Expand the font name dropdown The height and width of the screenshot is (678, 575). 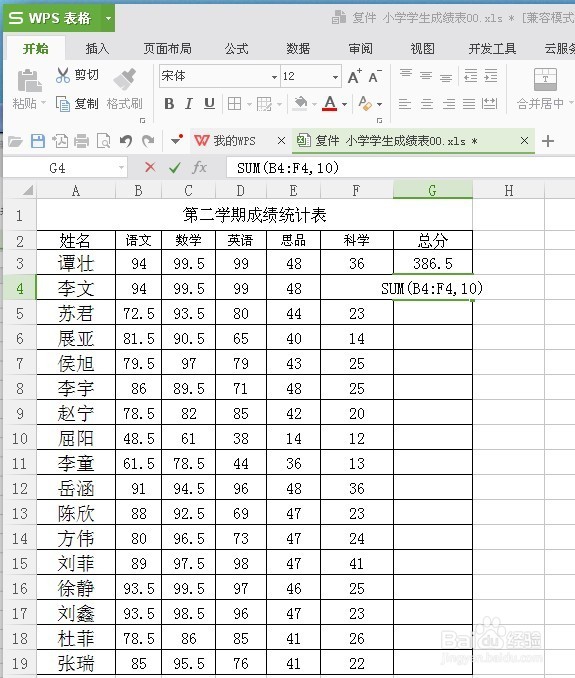[x=274, y=77]
